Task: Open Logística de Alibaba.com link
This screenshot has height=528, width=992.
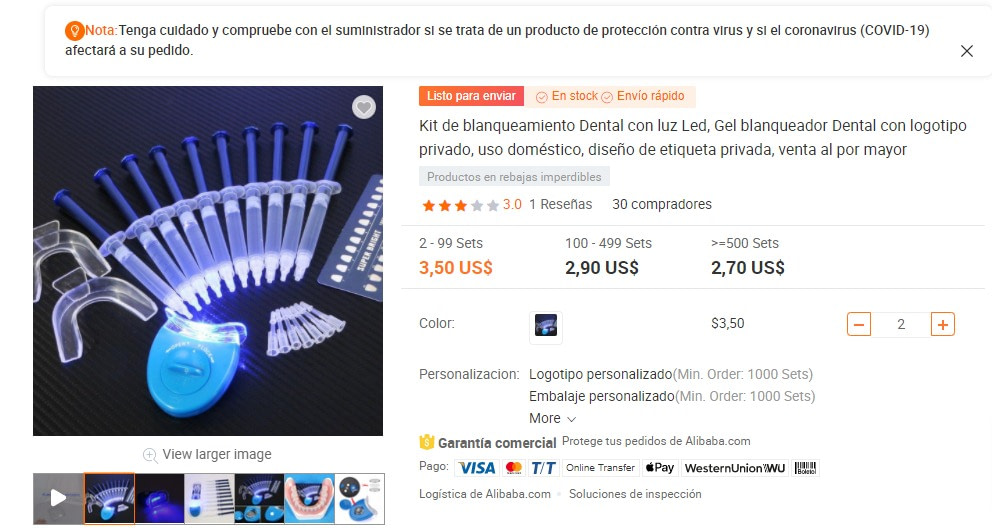Action: click(485, 494)
